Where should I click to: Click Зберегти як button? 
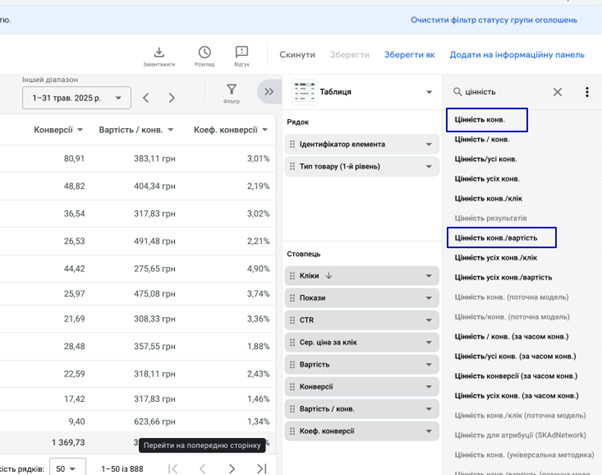(410, 55)
